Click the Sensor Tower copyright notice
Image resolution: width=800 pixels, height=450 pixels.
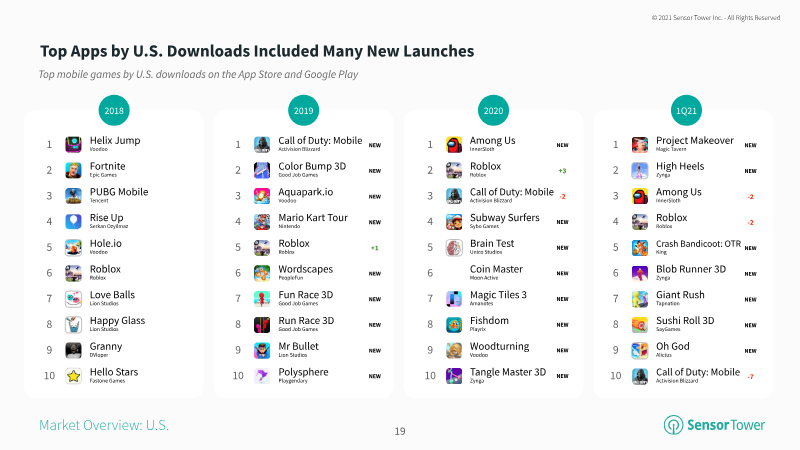(716, 17)
